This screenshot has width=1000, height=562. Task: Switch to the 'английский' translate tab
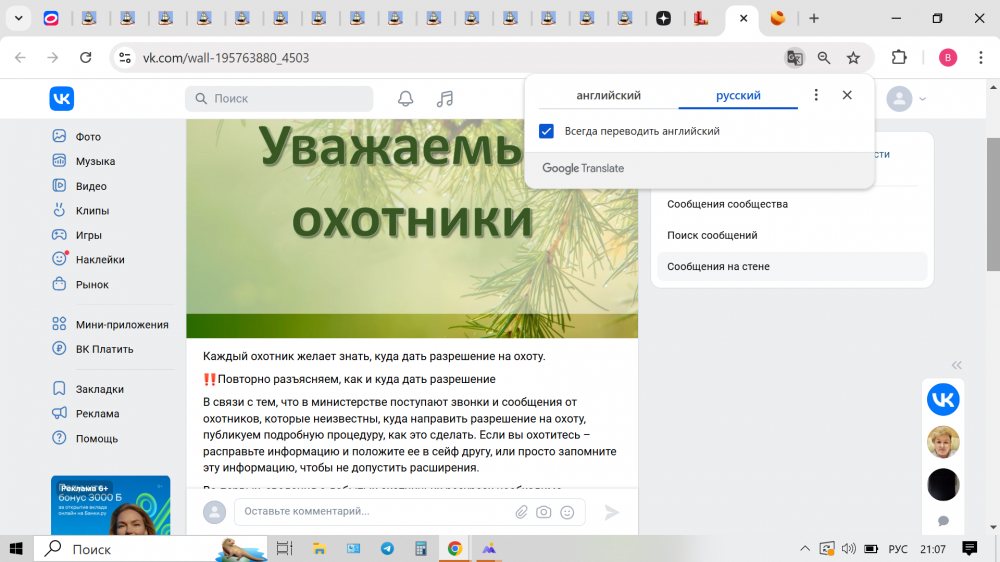[x=608, y=96]
